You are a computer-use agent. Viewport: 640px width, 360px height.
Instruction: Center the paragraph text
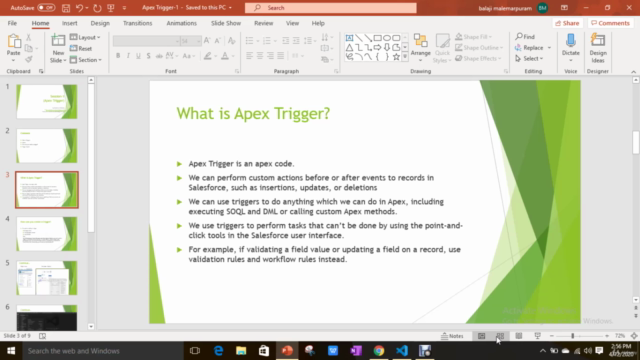point(260,56)
